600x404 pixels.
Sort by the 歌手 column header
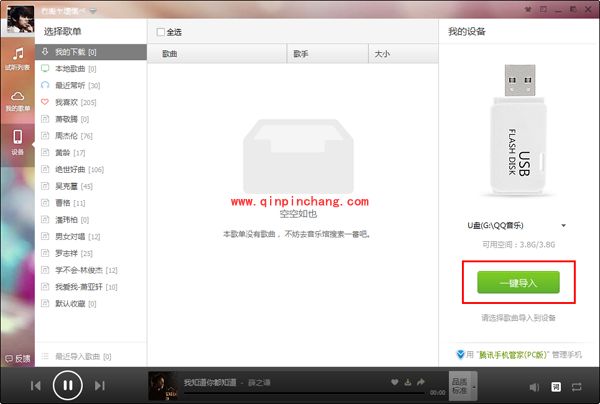(328, 54)
